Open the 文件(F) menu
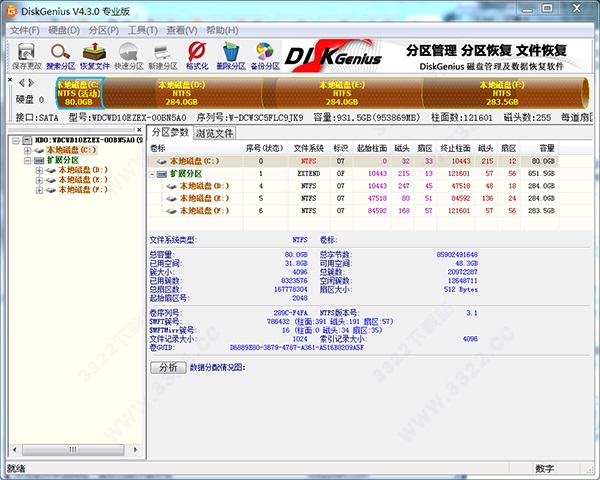This screenshot has height=480, width=600. click(24, 30)
